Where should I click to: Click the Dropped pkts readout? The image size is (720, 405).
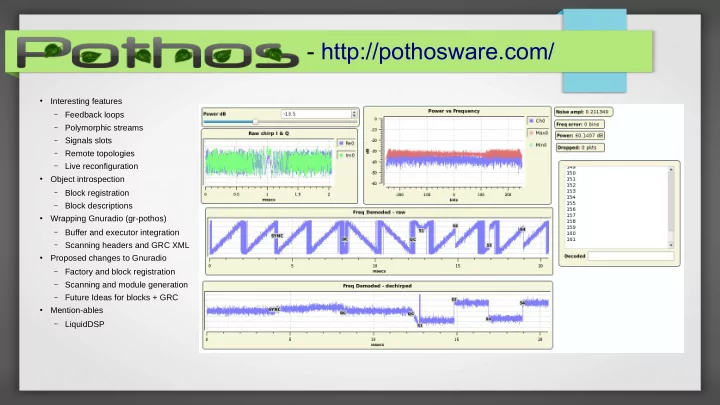click(x=580, y=147)
